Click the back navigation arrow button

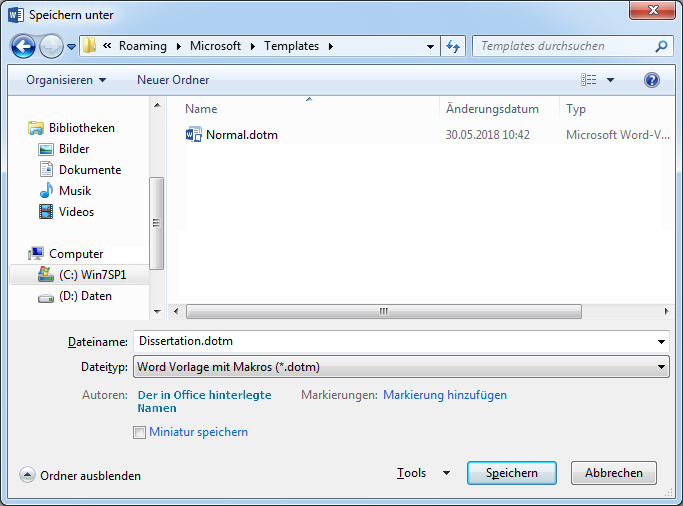[24, 46]
